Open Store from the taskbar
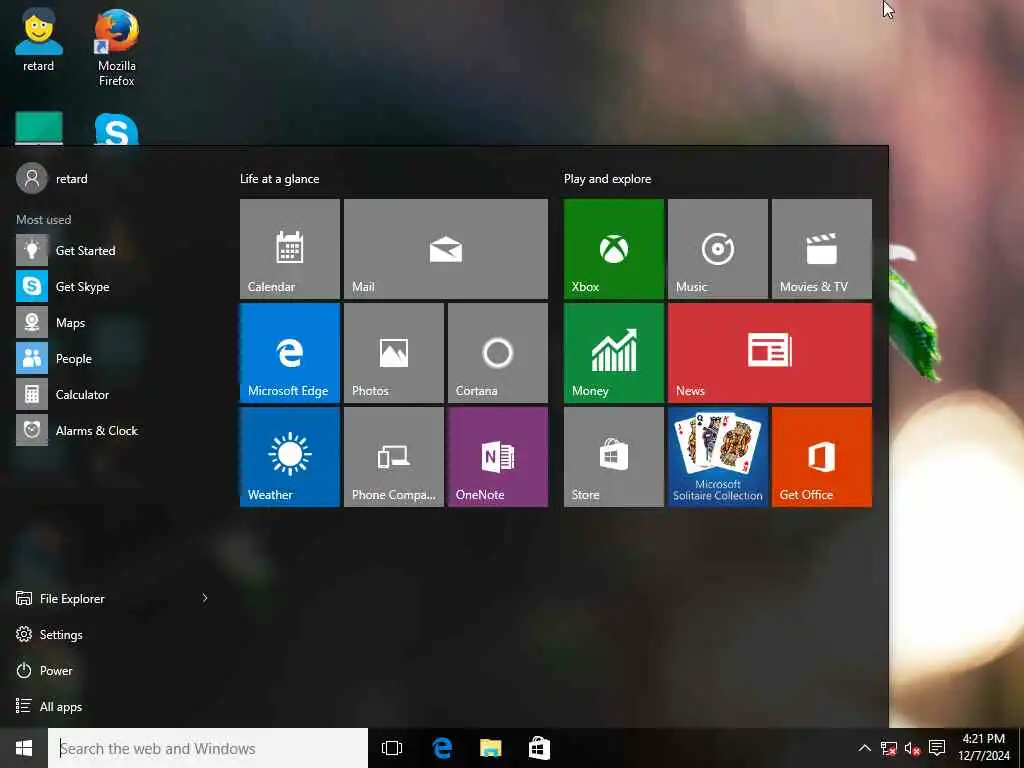 539,748
